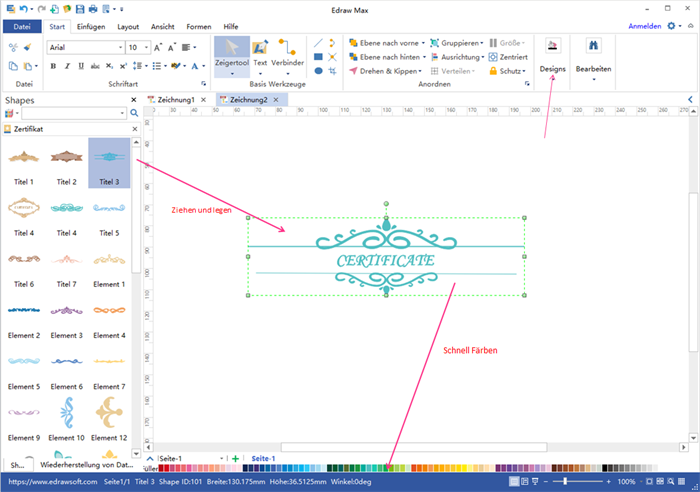Toggle bold text formatting
This screenshot has width=700, height=492.
(52, 66)
